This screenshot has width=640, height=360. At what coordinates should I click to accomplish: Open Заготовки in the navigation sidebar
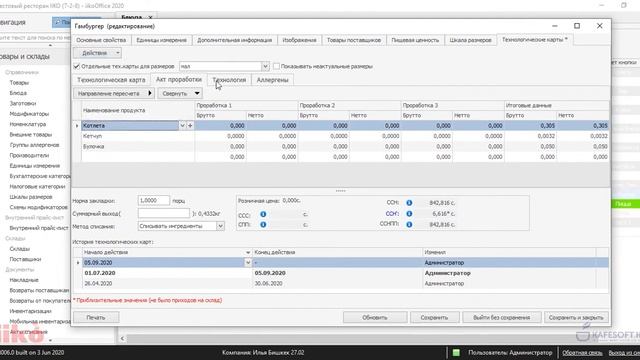23,104
